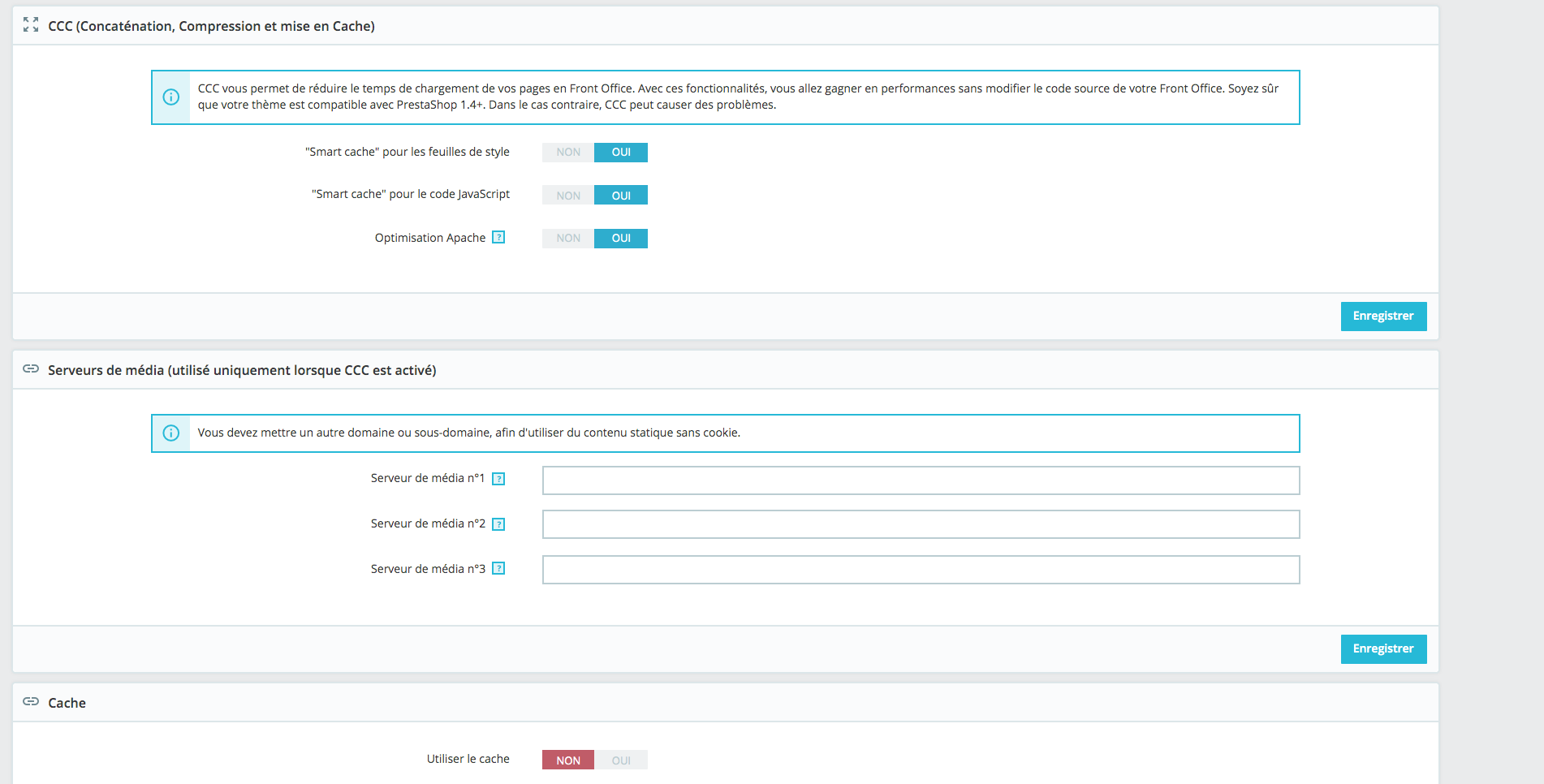The width and height of the screenshot is (1544, 784).
Task: Open help icon next to Optimisation Apache
Action: point(499,238)
